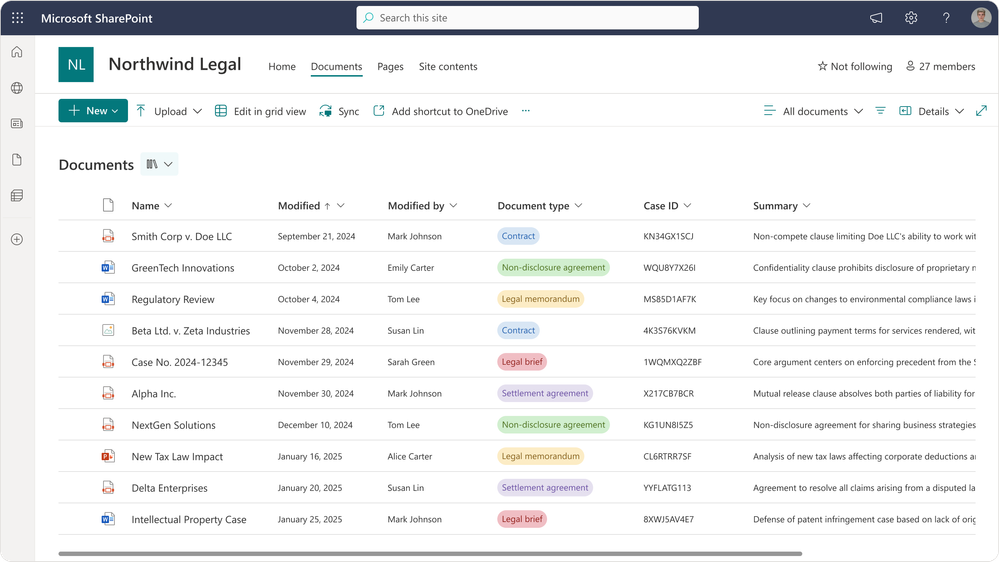Viewport: 999px width, 562px height.
Task: Open the filter pane icon
Action: click(x=880, y=111)
